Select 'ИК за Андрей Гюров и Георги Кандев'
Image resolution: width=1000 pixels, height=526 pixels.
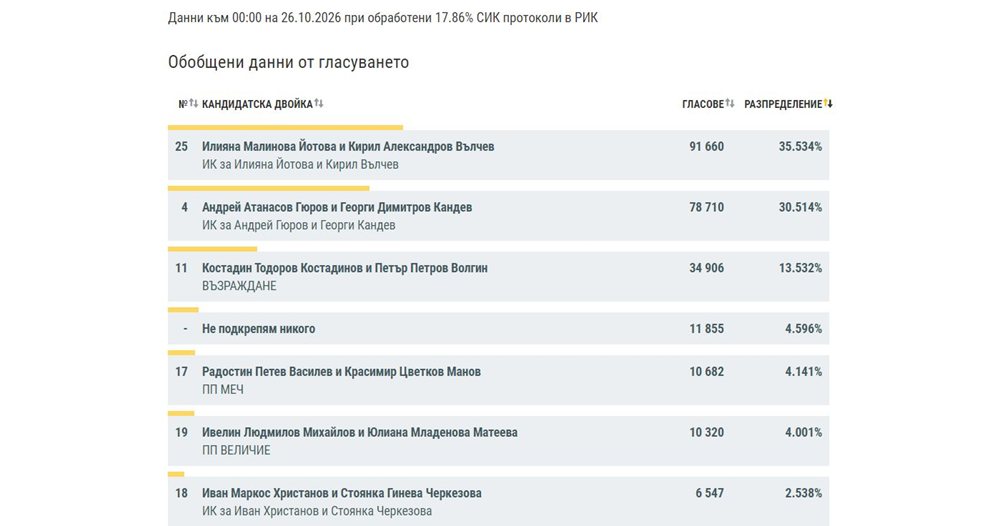click(299, 225)
